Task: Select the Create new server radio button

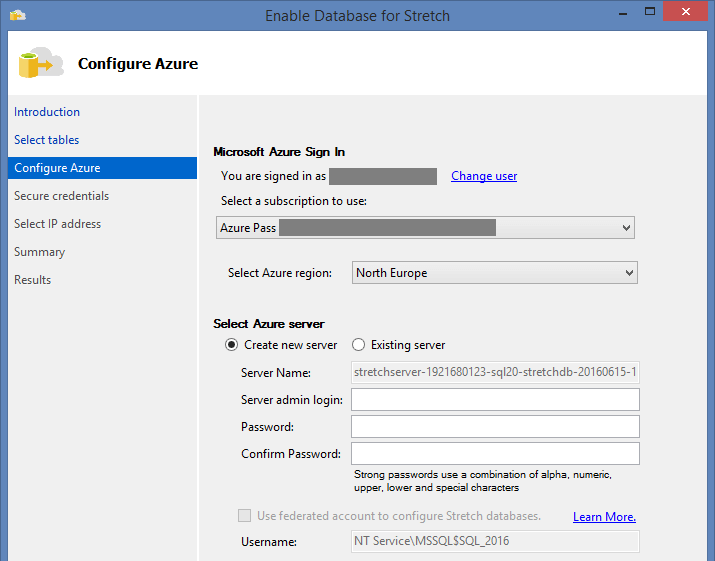Action: pyautogui.click(x=231, y=345)
